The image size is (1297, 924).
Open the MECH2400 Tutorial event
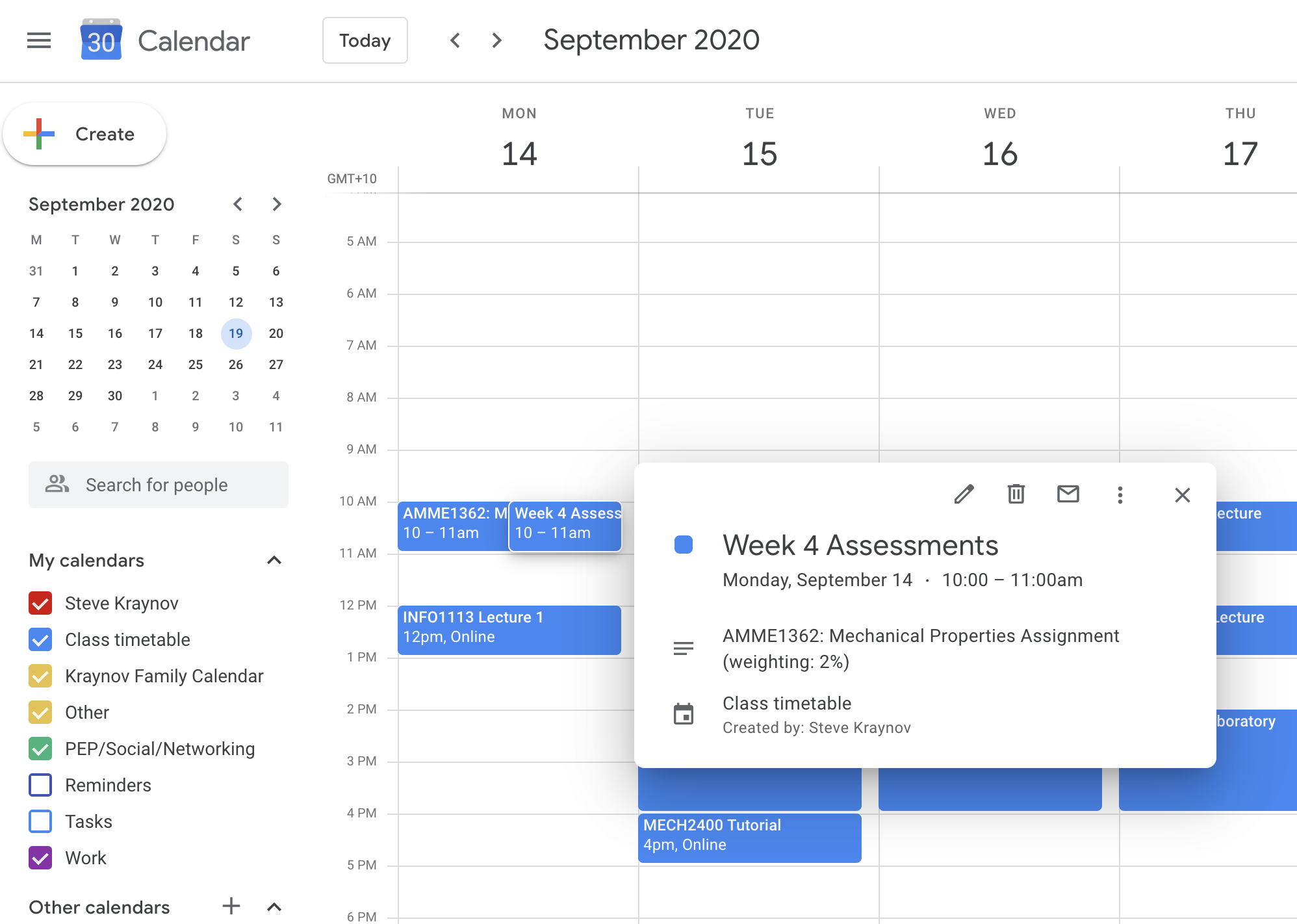[x=749, y=838]
